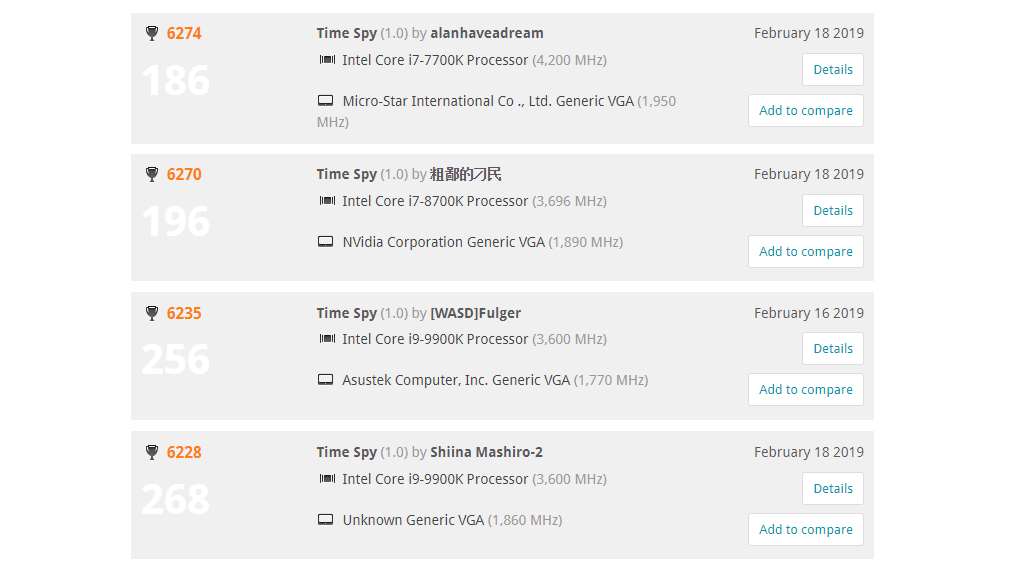This screenshot has width=1019, height=574.
Task: Open Details for alanhaveadream's result
Action: pyautogui.click(x=832, y=70)
